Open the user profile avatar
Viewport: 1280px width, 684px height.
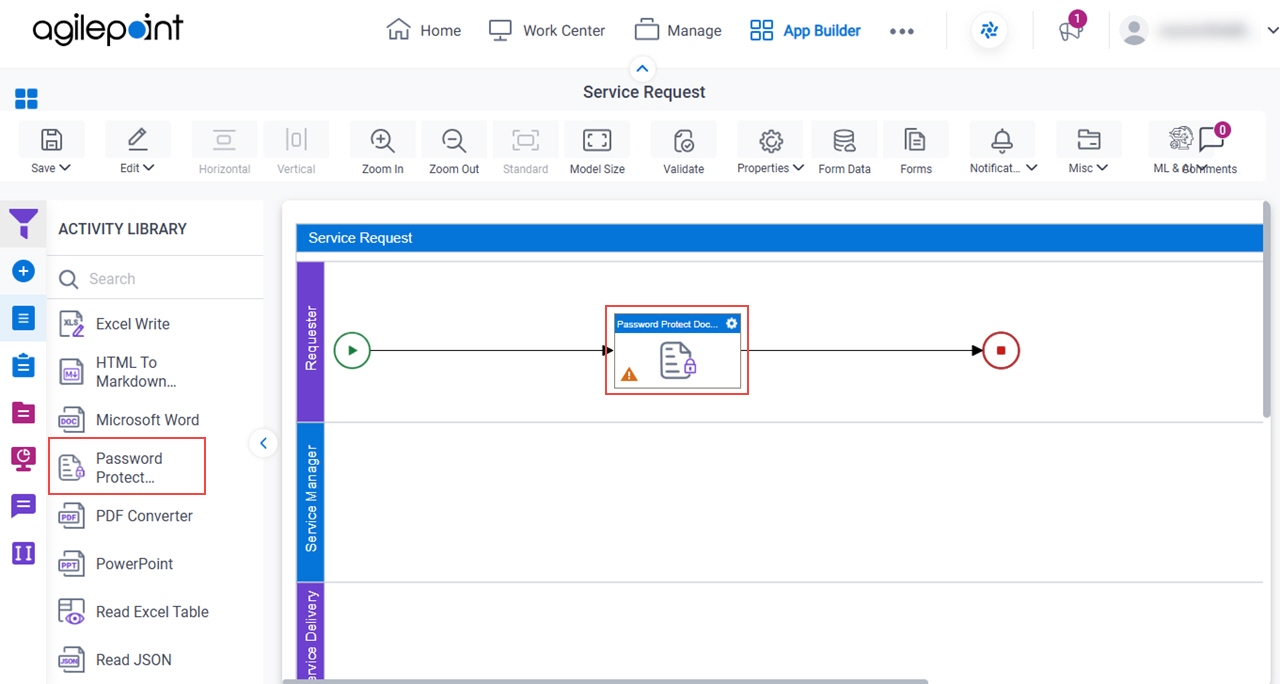point(1134,31)
